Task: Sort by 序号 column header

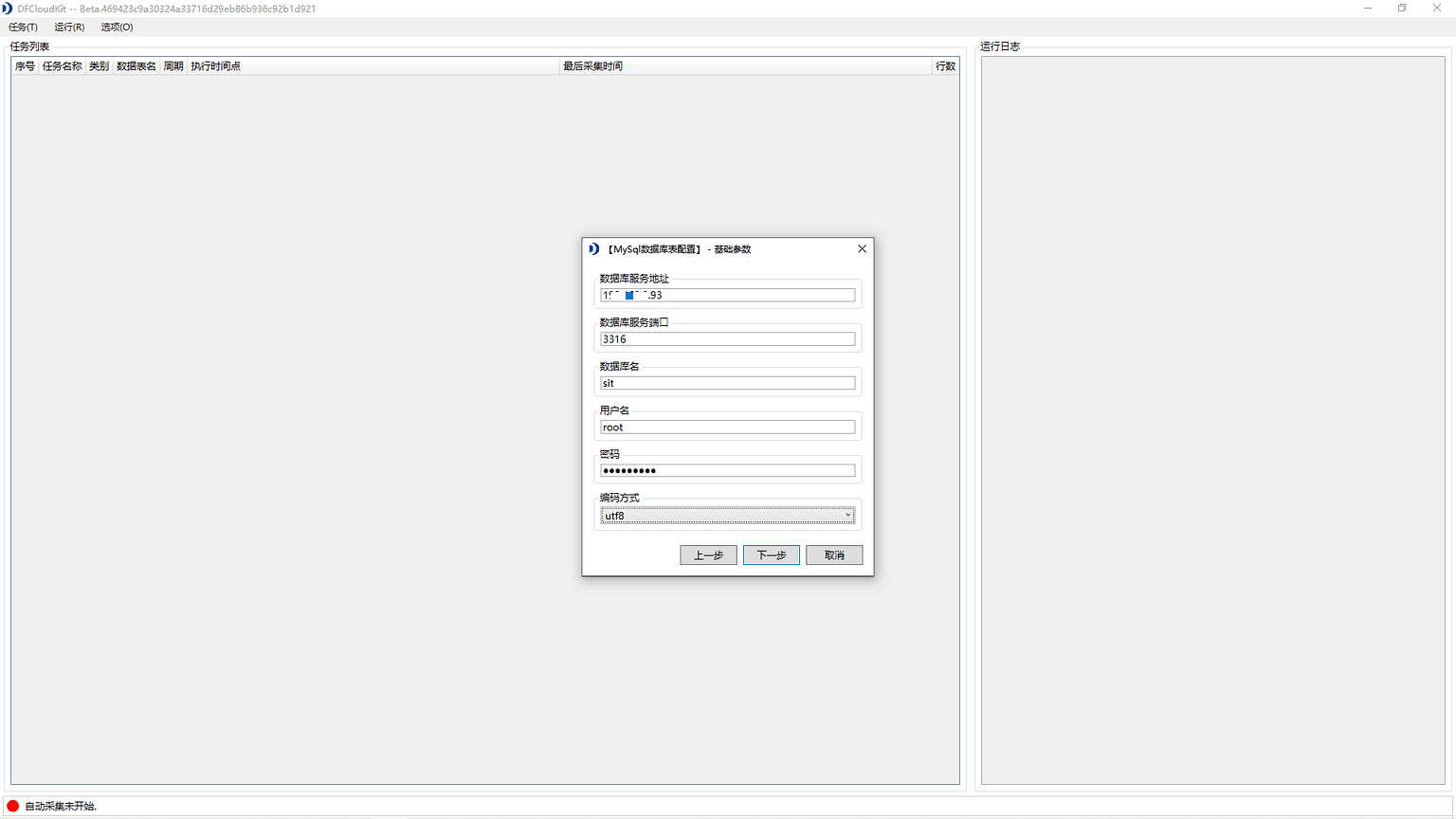Action: tap(25, 66)
